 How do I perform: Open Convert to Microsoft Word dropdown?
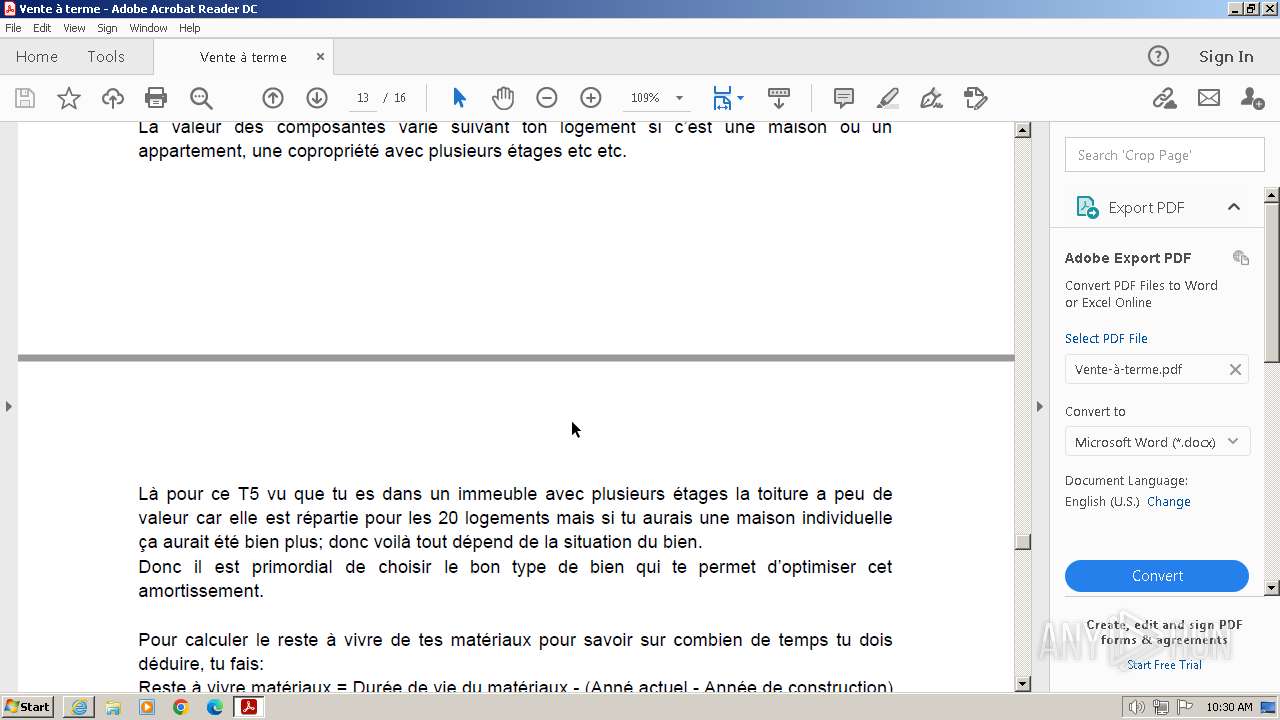[x=1158, y=442]
